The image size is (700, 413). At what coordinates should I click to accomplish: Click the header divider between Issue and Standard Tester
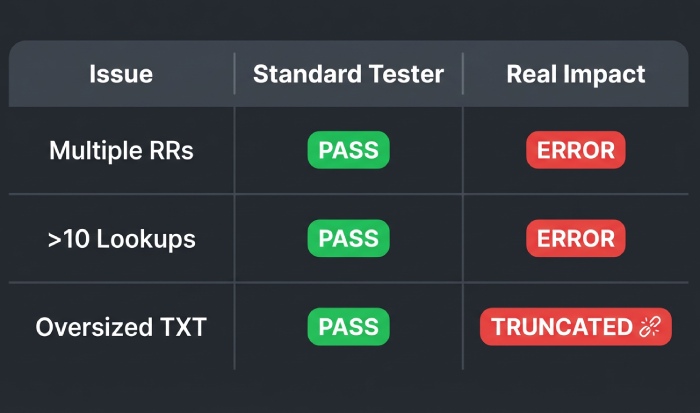234,74
